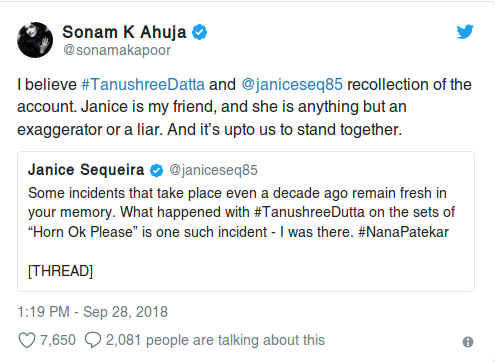Open the tweet timestamp 1:19 PM - Sep 28, 2018
The width and height of the screenshot is (495, 362).
coord(92,312)
